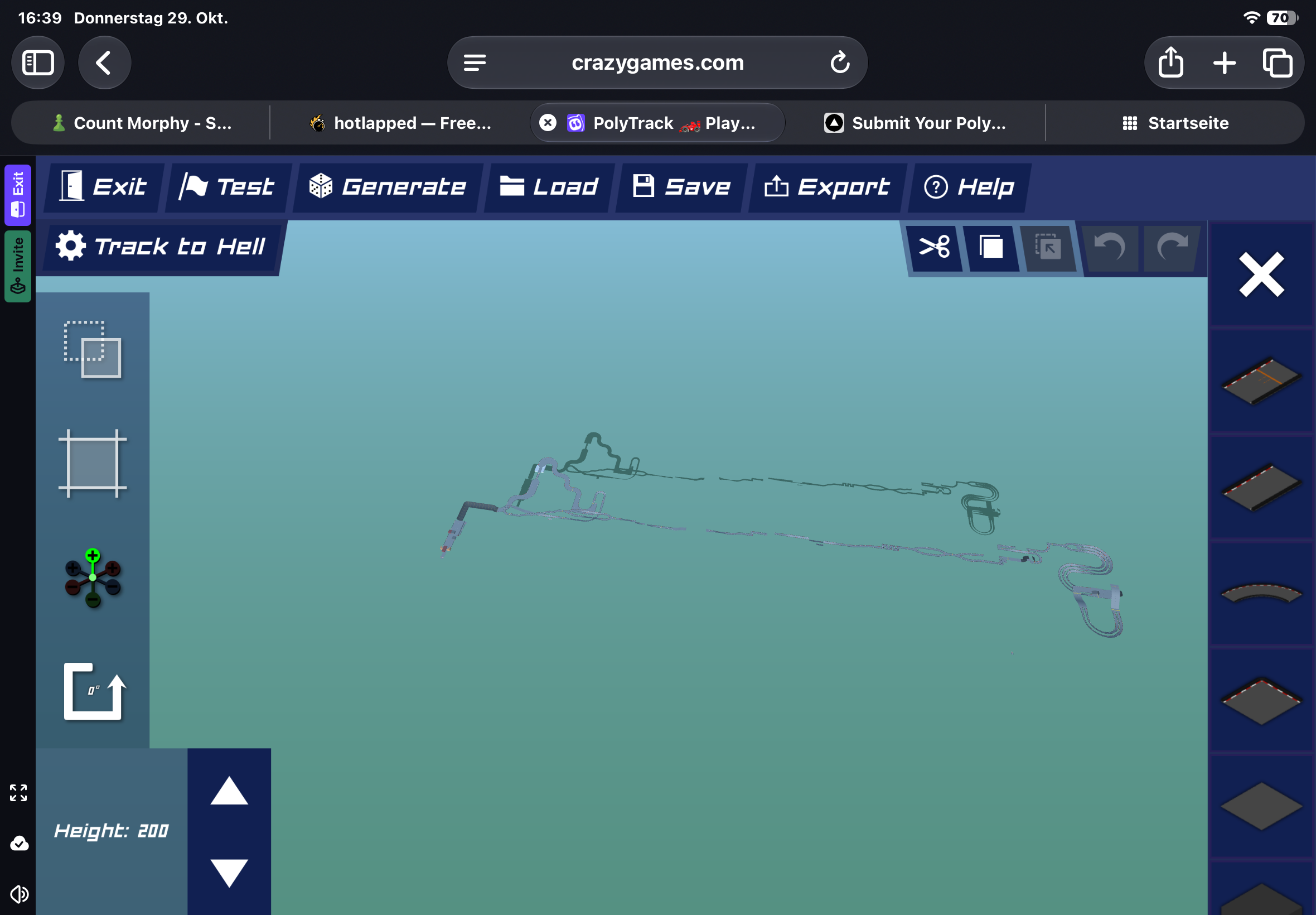This screenshot has width=1316, height=915.
Task: Toggle the multi-selection tool
Action: (92, 349)
